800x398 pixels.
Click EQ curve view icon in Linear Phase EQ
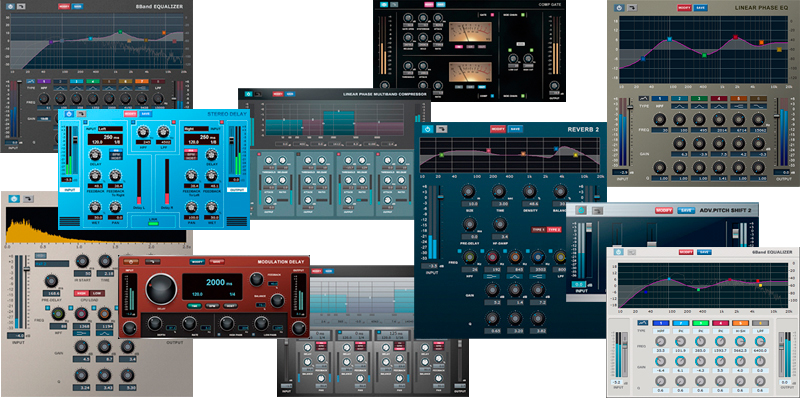[x=644, y=98]
